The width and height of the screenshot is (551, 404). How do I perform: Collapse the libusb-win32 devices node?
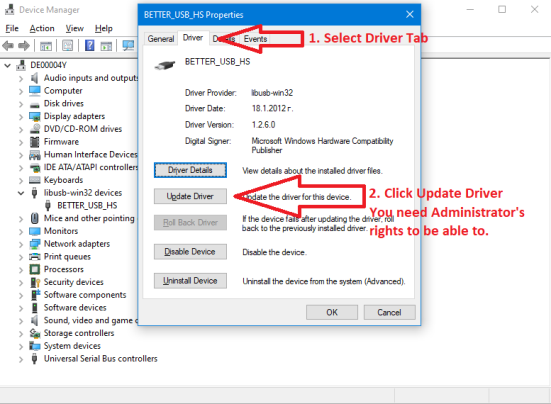pyautogui.click(x=21, y=193)
